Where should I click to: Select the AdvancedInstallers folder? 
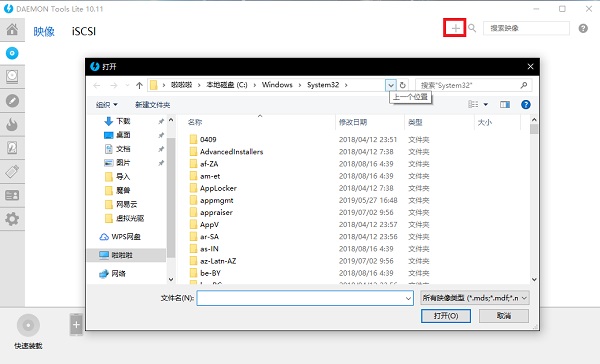(x=232, y=152)
